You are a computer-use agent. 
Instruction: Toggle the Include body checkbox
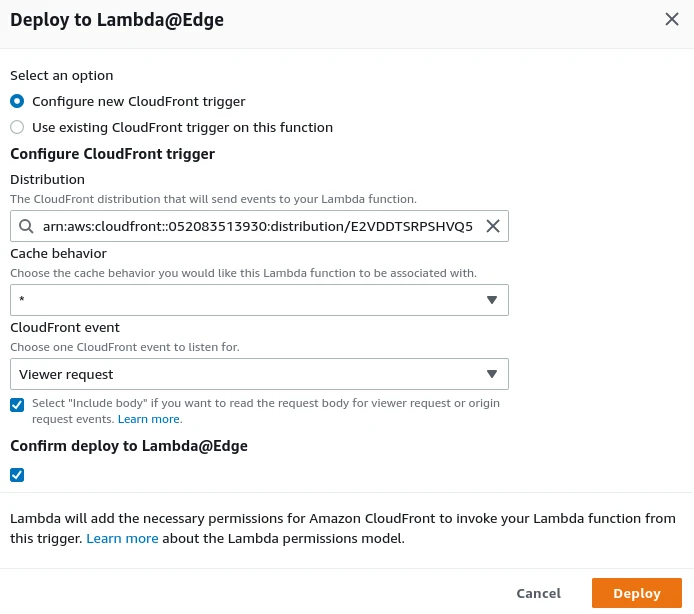click(x=17, y=404)
